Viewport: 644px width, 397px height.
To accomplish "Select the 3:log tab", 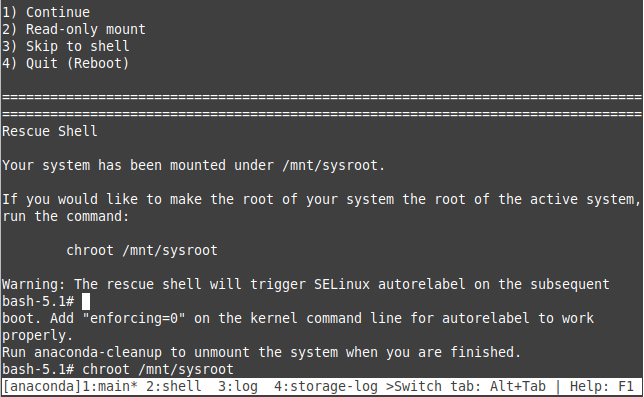I will [238, 386].
